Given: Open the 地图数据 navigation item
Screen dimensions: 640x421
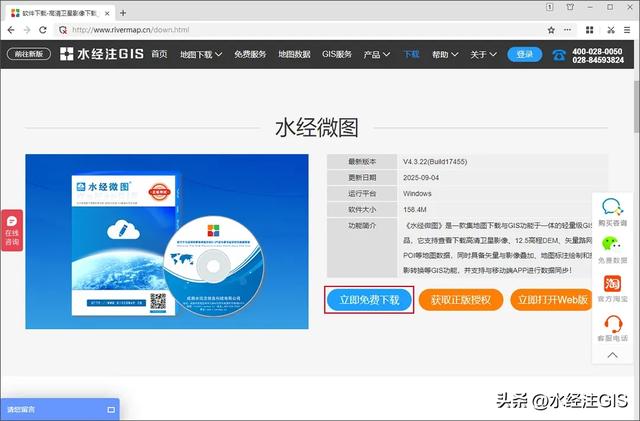Looking at the screenshot, I should 294,54.
